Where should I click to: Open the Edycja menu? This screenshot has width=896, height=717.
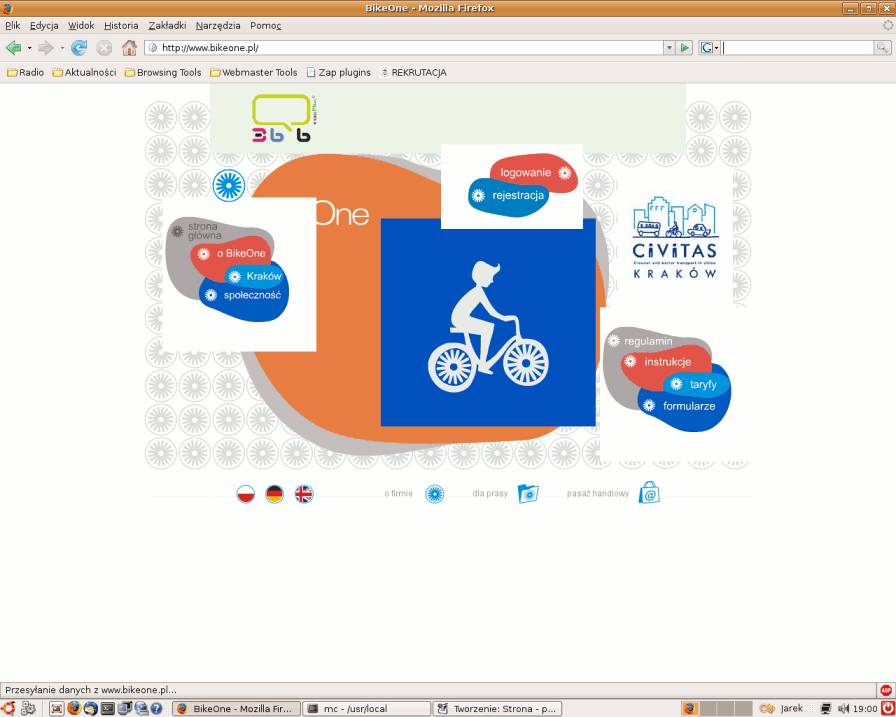coord(44,26)
